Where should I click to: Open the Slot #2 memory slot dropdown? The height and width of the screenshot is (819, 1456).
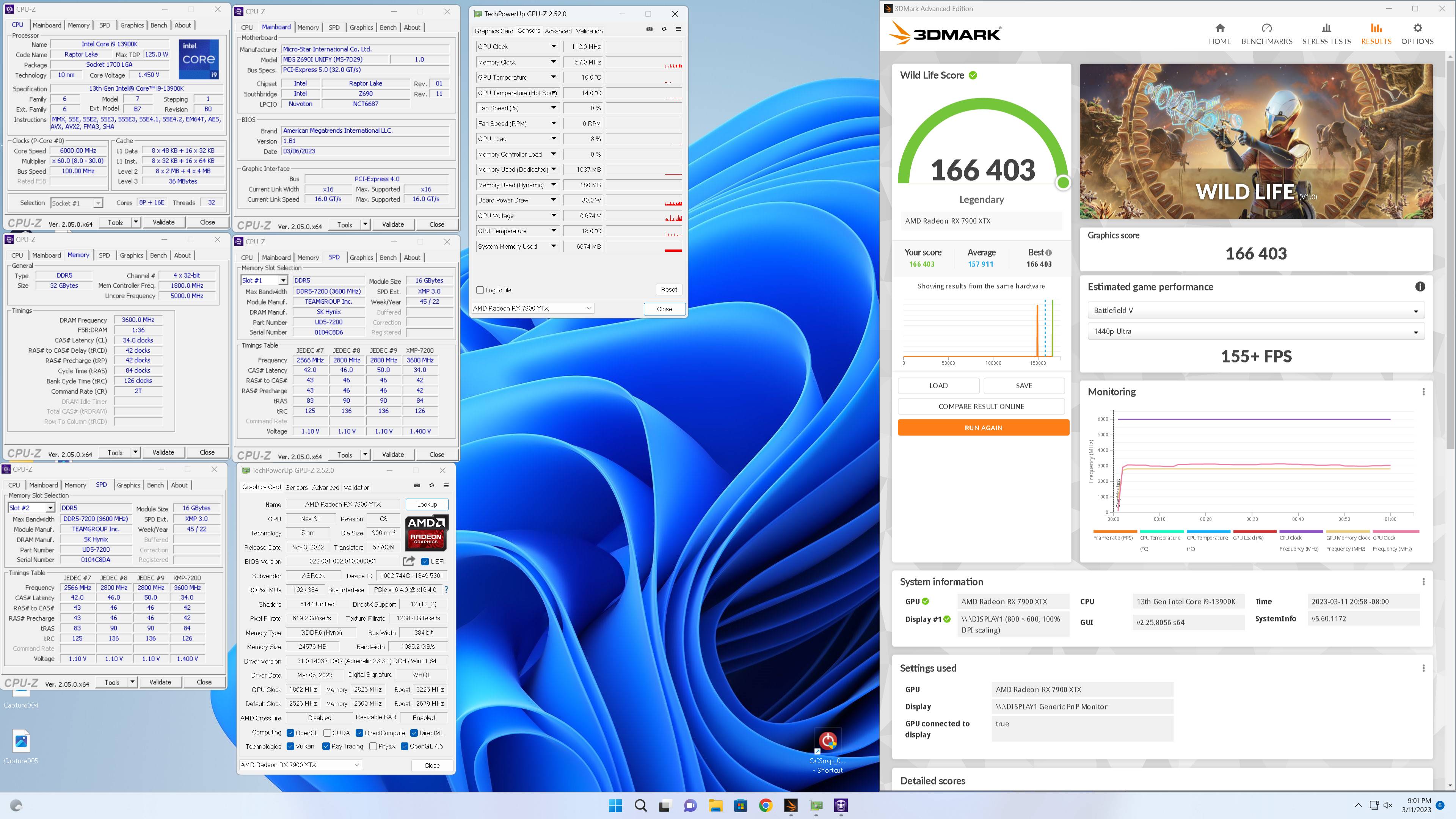coord(31,508)
